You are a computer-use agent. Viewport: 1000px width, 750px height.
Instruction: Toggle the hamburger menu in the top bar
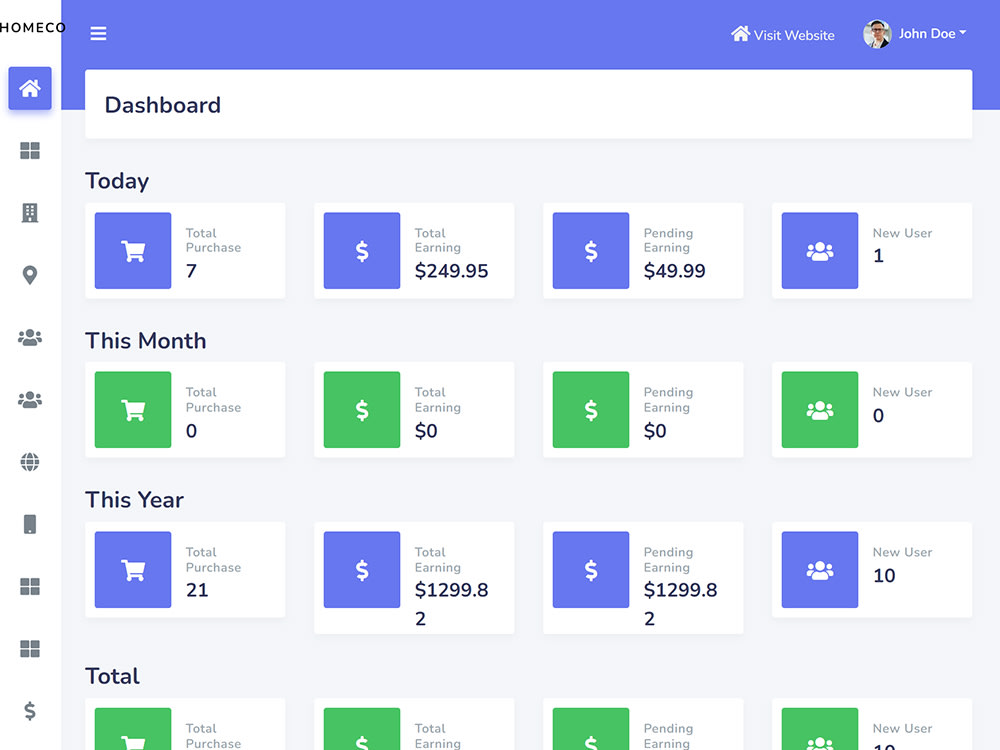98,33
